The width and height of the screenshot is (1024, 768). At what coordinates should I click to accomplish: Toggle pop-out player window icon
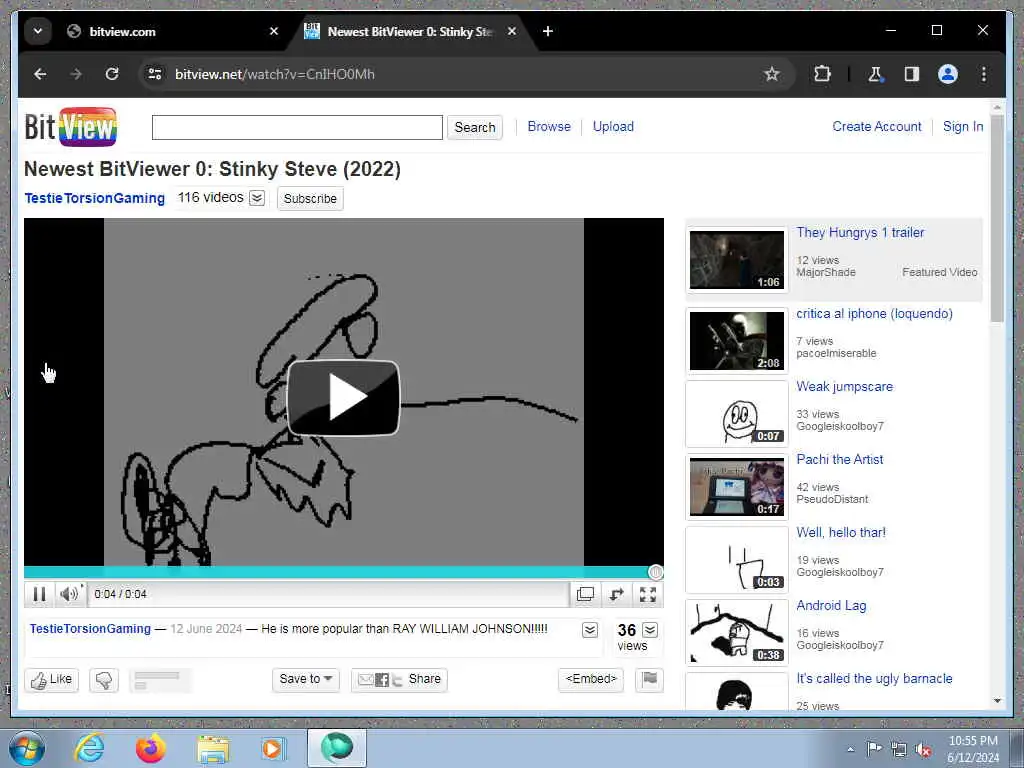point(585,594)
